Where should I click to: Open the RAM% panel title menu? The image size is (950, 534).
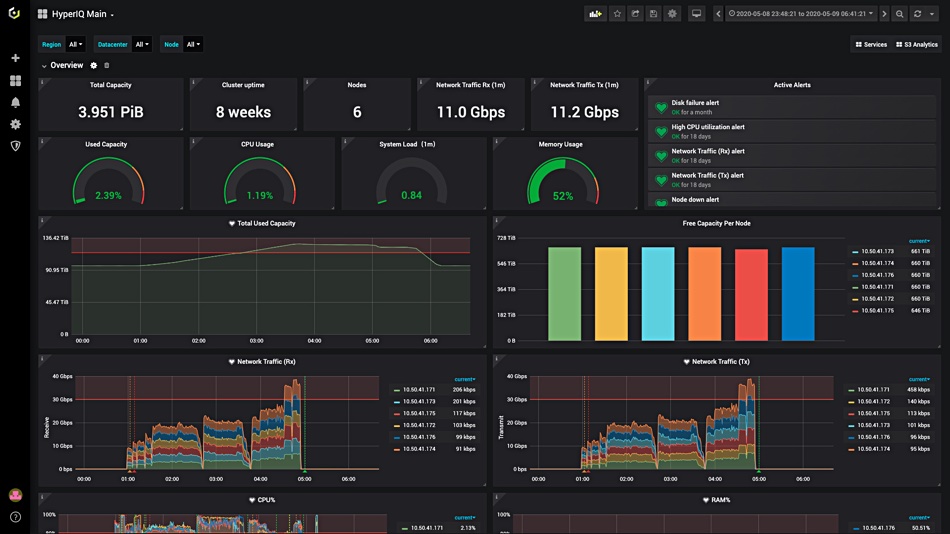(x=717, y=500)
